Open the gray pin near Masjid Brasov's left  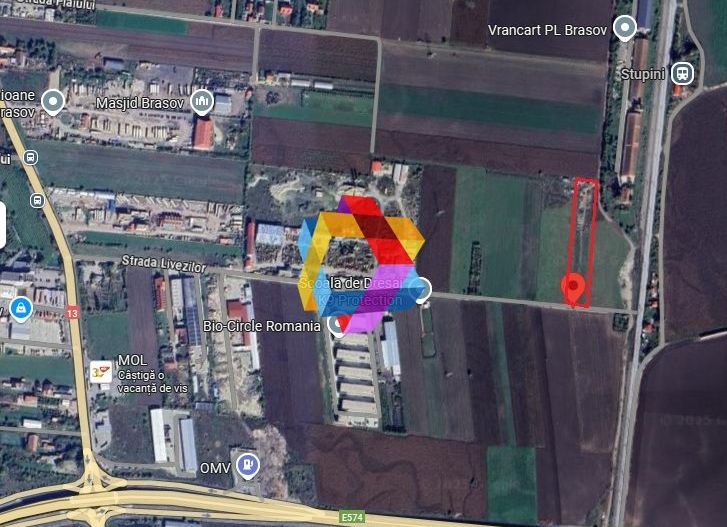click(53, 102)
